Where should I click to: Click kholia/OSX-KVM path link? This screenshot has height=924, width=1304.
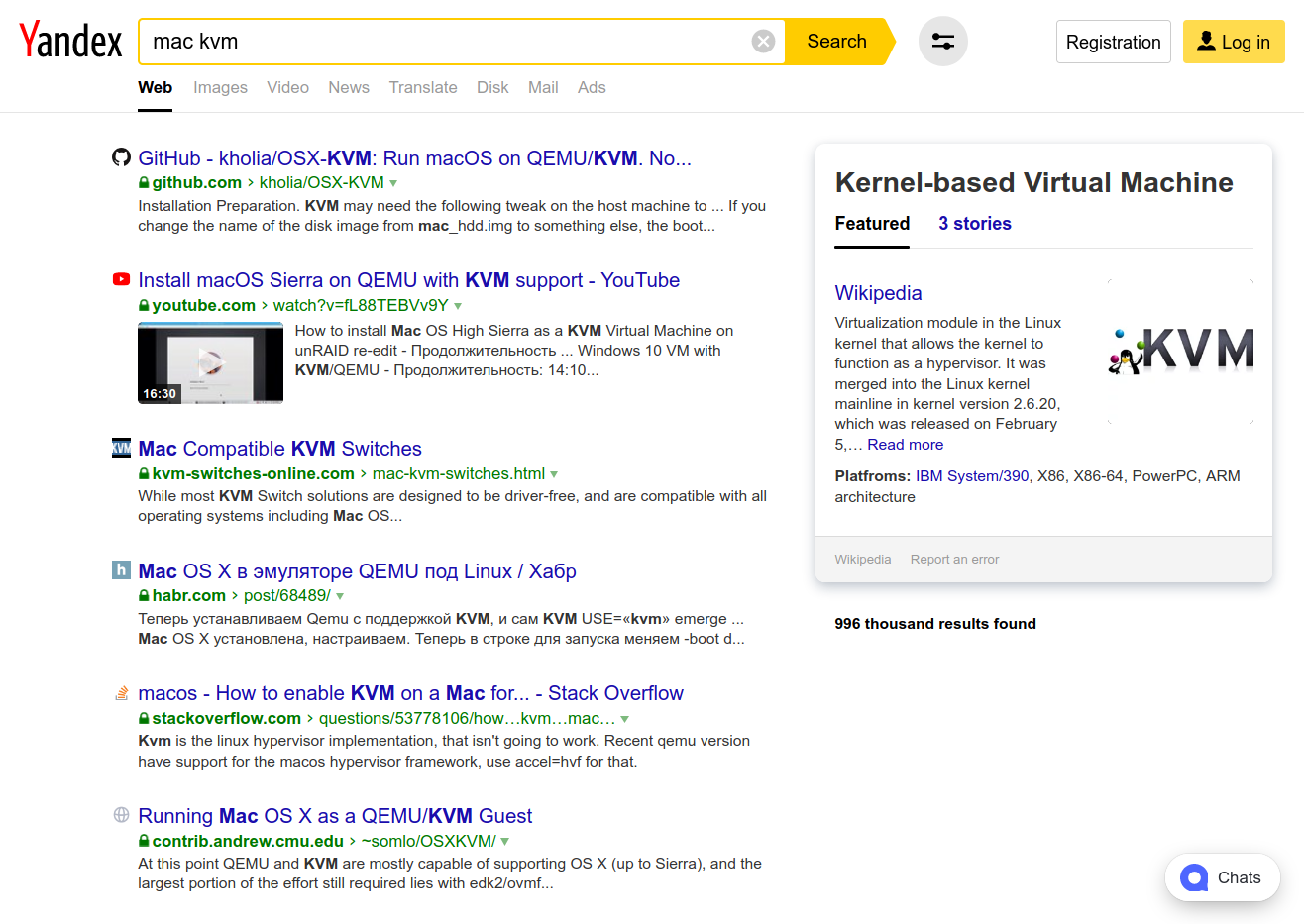click(x=321, y=183)
